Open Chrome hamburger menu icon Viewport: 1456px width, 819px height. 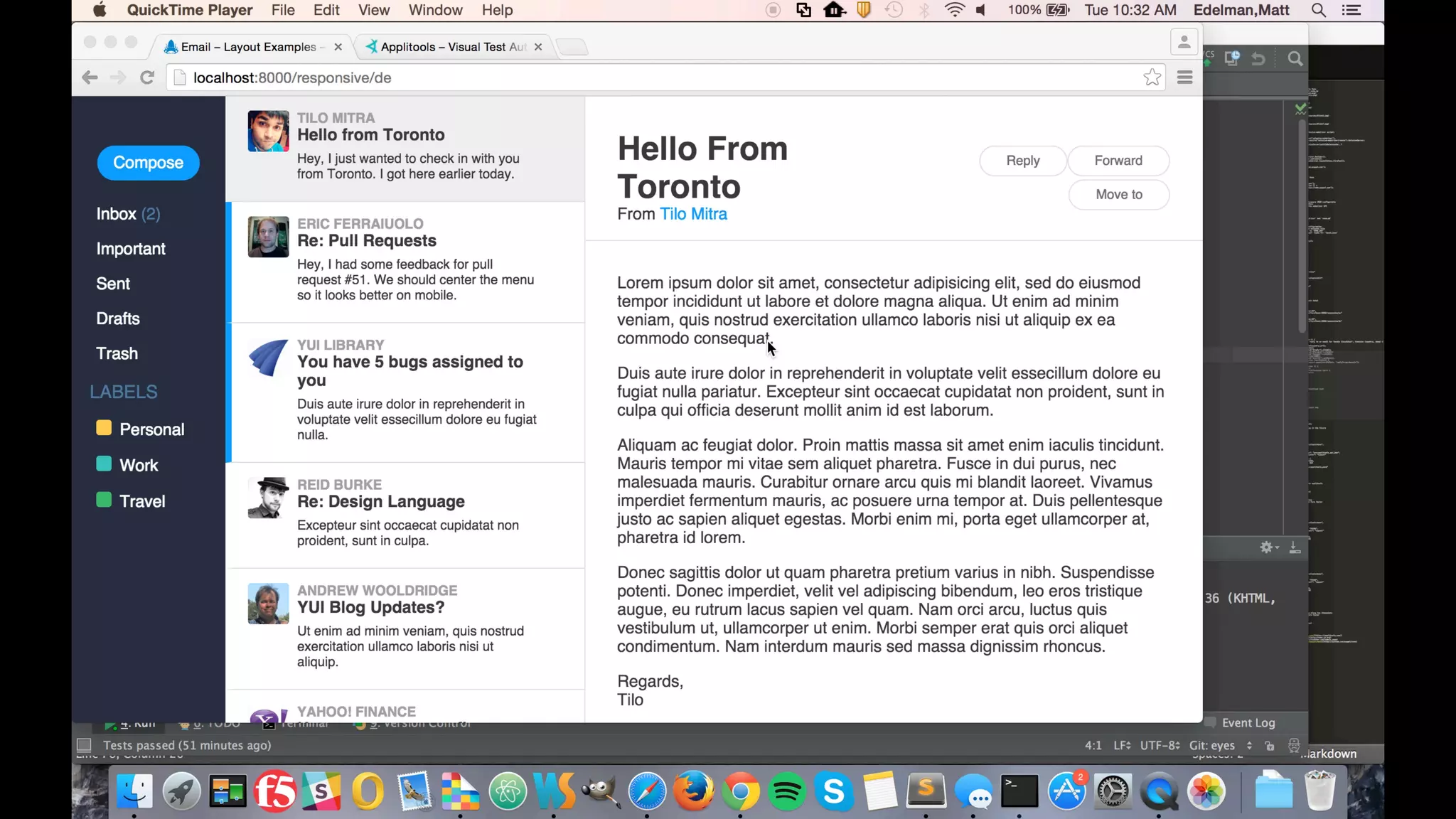tap(1184, 77)
